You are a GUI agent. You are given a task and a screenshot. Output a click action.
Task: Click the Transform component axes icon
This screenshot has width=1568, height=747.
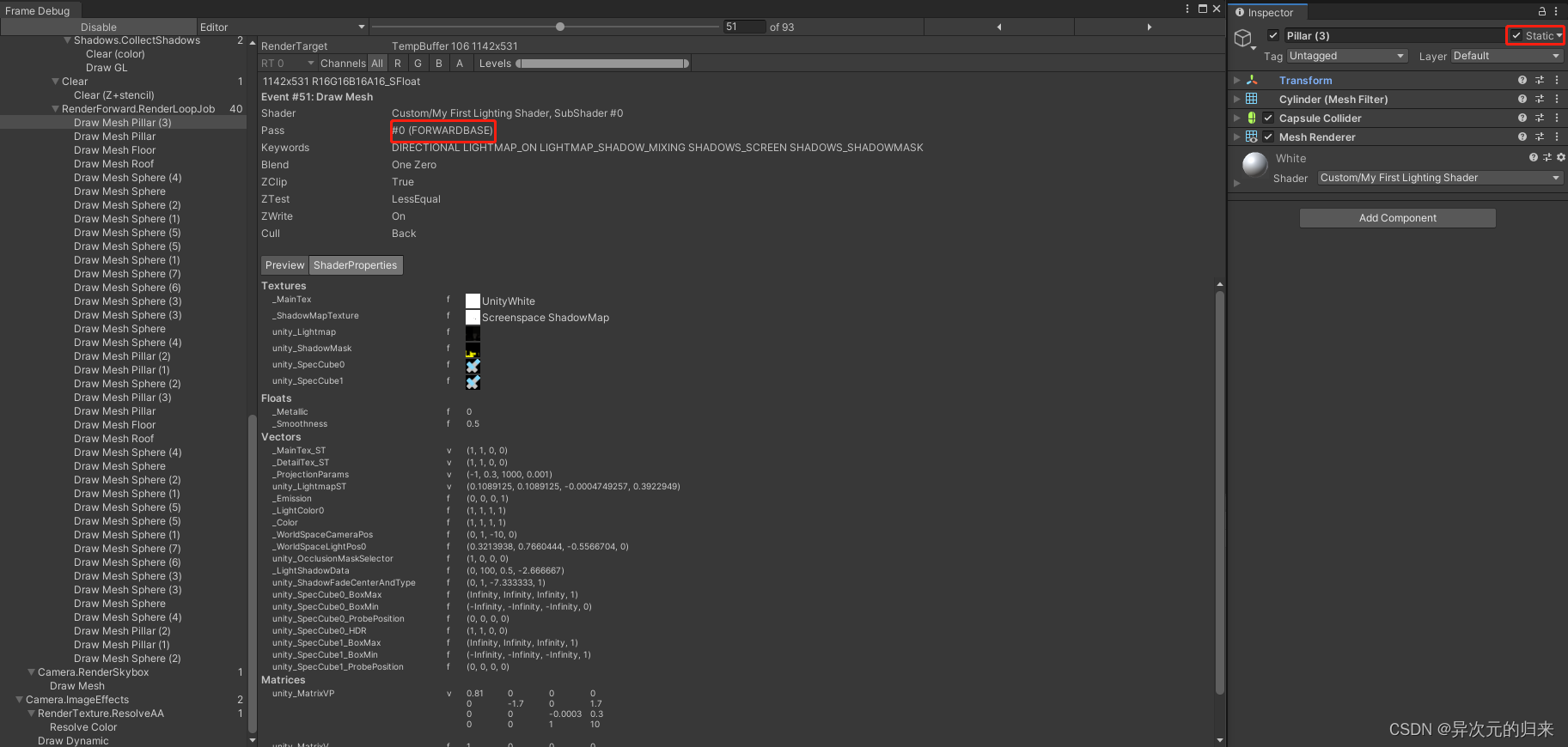(1252, 80)
